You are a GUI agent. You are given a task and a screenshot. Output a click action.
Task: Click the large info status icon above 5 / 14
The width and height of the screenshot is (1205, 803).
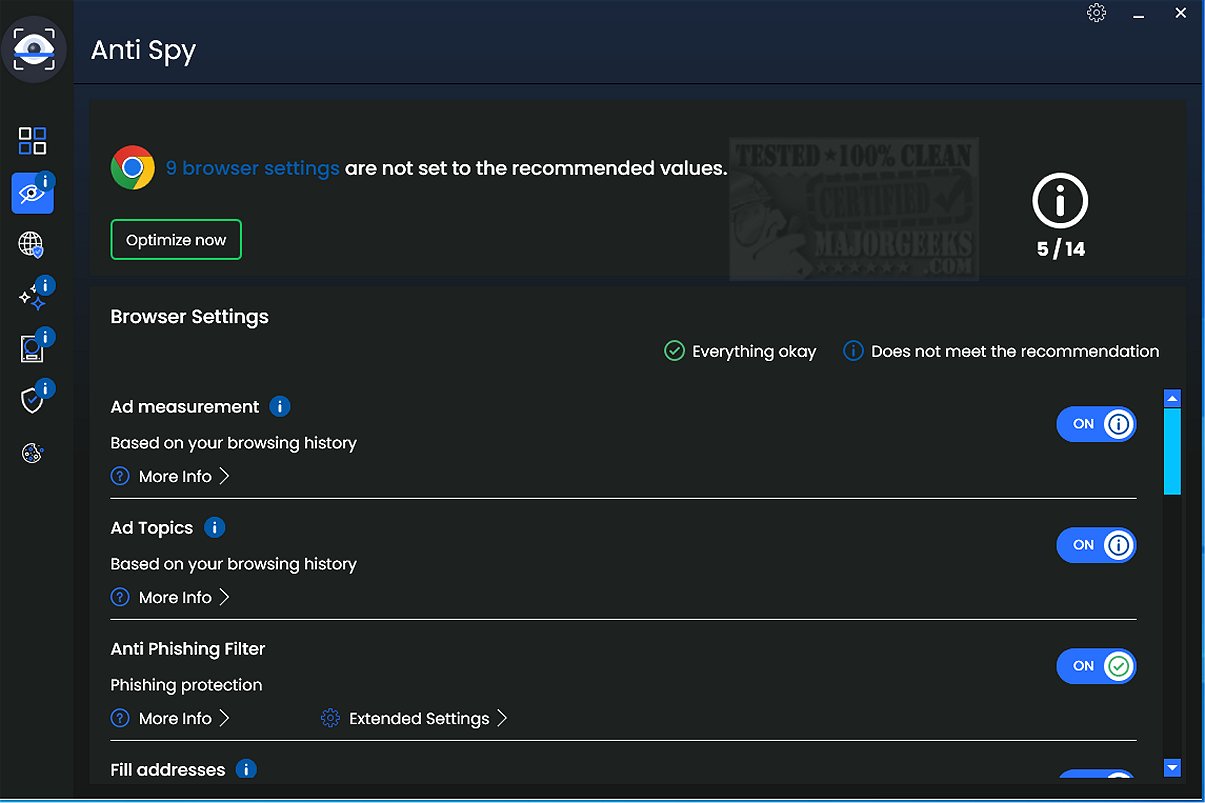[1059, 201]
